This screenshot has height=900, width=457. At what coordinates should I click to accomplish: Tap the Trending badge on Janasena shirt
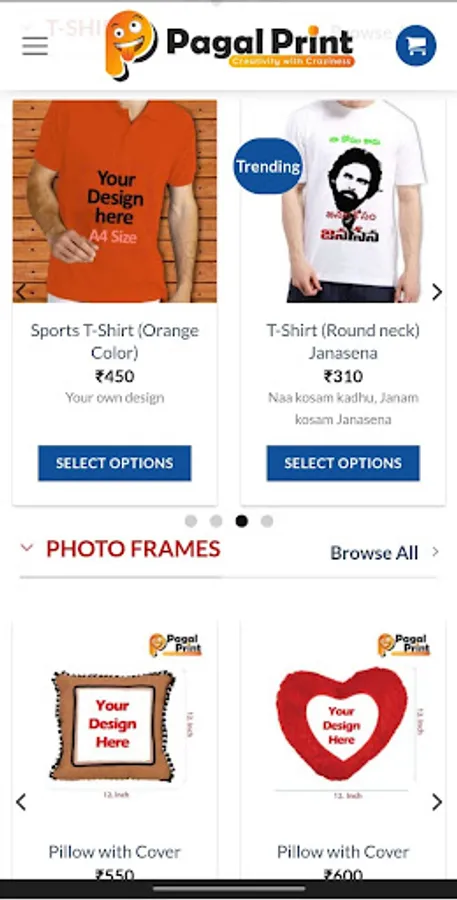click(268, 166)
